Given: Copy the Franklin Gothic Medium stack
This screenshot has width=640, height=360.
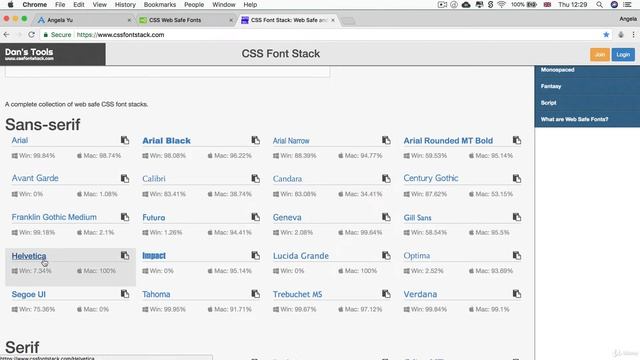Looking at the screenshot, I should click(125, 217).
